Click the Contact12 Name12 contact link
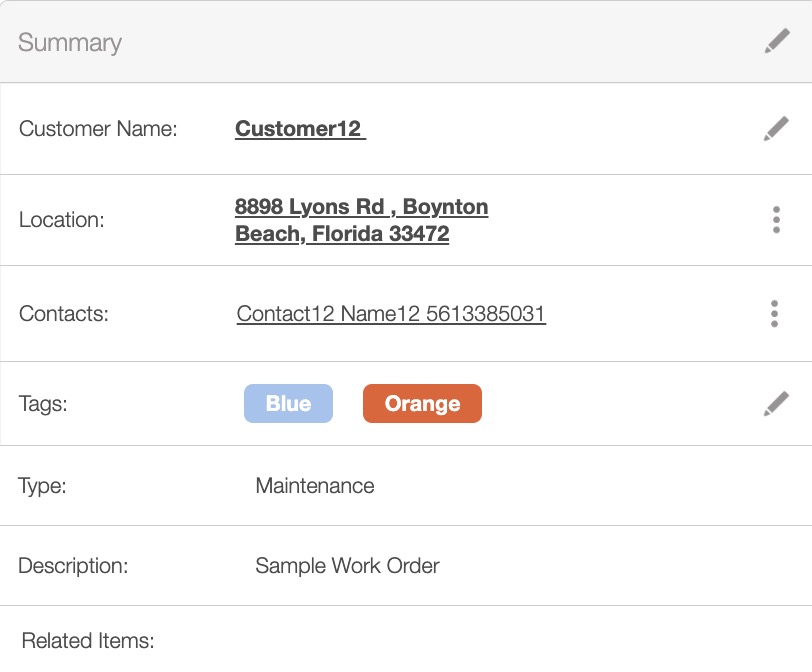Viewport: 812px width, 672px height. click(391, 314)
